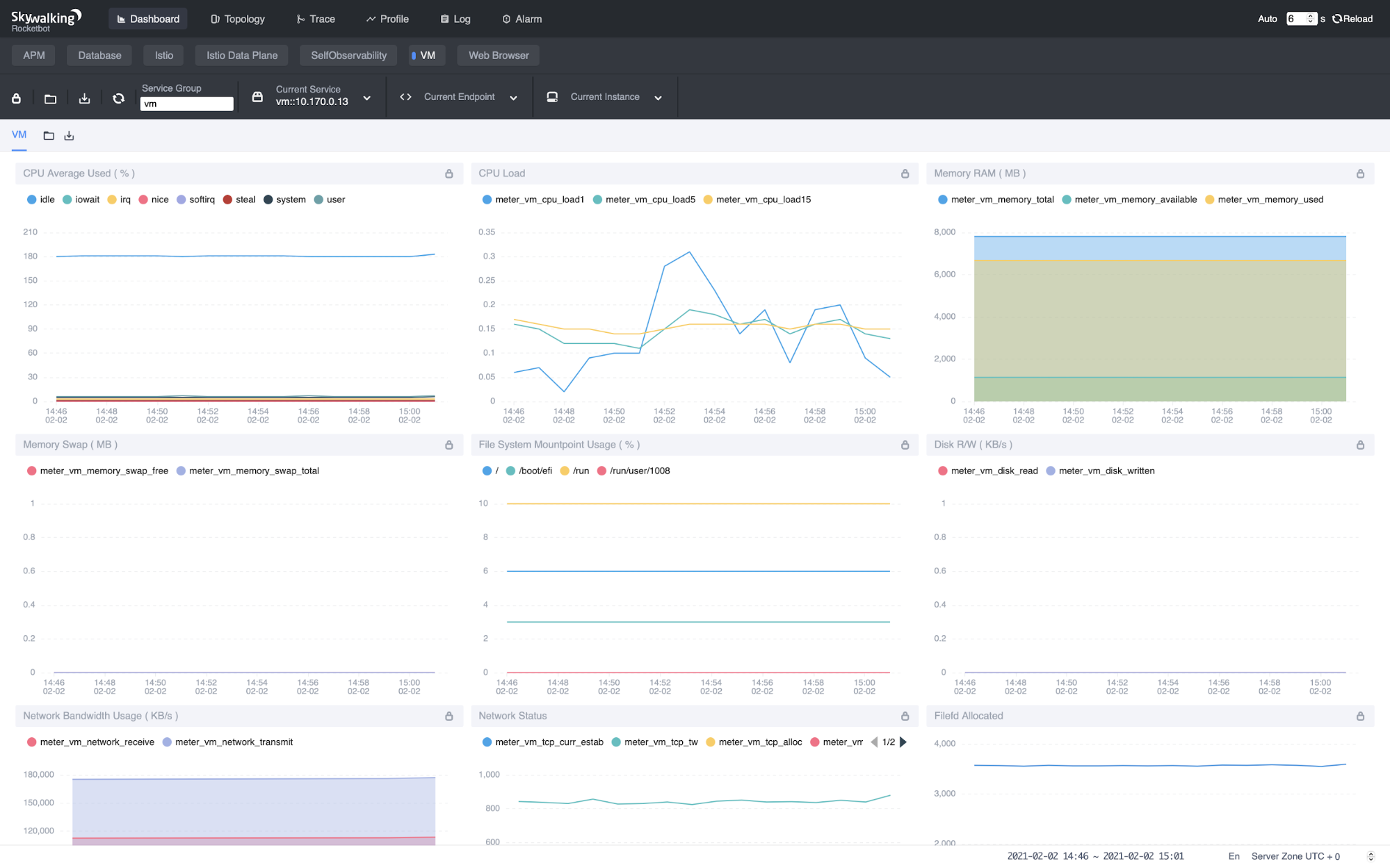This screenshot has height=868, width=1390.
Task: Click the lock icon on Memory RAM panel
Action: tap(1360, 173)
